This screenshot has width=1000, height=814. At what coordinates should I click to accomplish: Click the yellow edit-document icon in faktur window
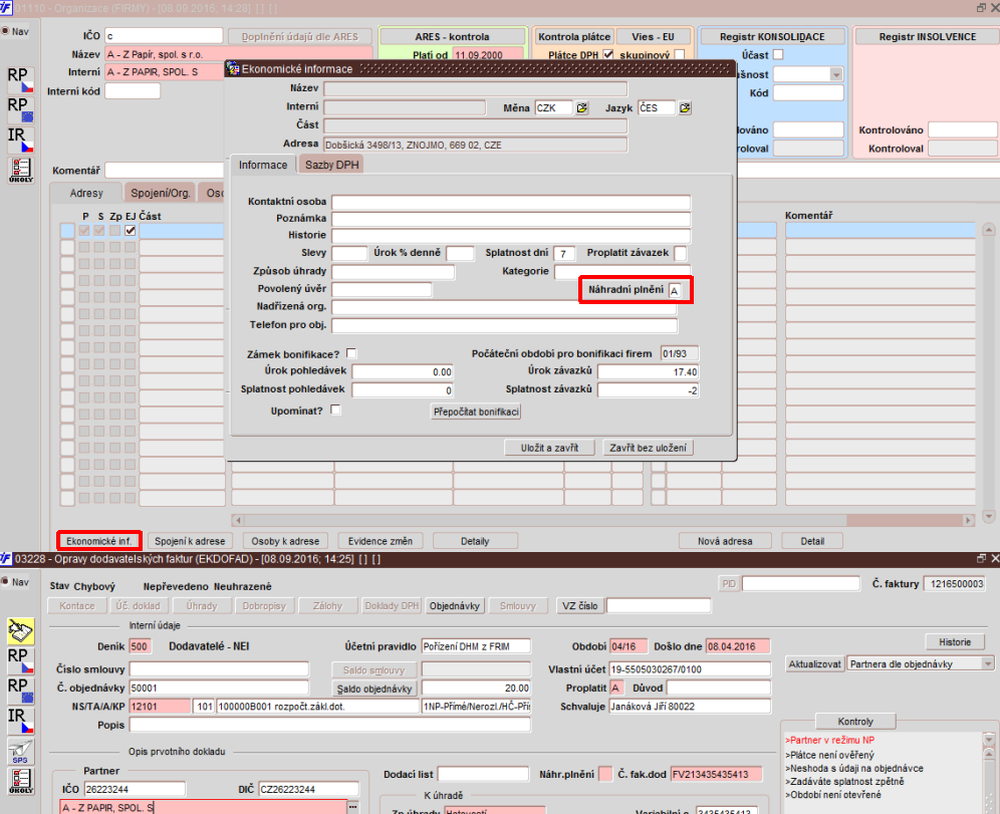(20, 631)
